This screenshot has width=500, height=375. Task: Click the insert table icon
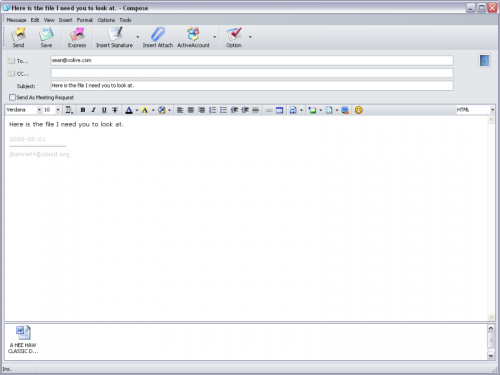tap(279, 110)
